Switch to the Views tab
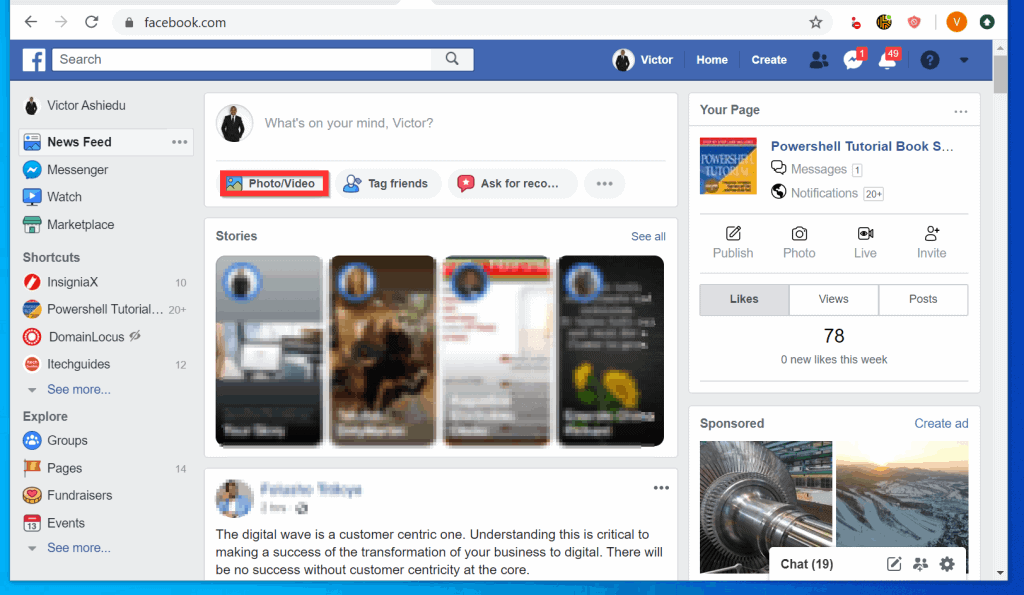Viewport: 1024px width, 595px height. [x=833, y=299]
